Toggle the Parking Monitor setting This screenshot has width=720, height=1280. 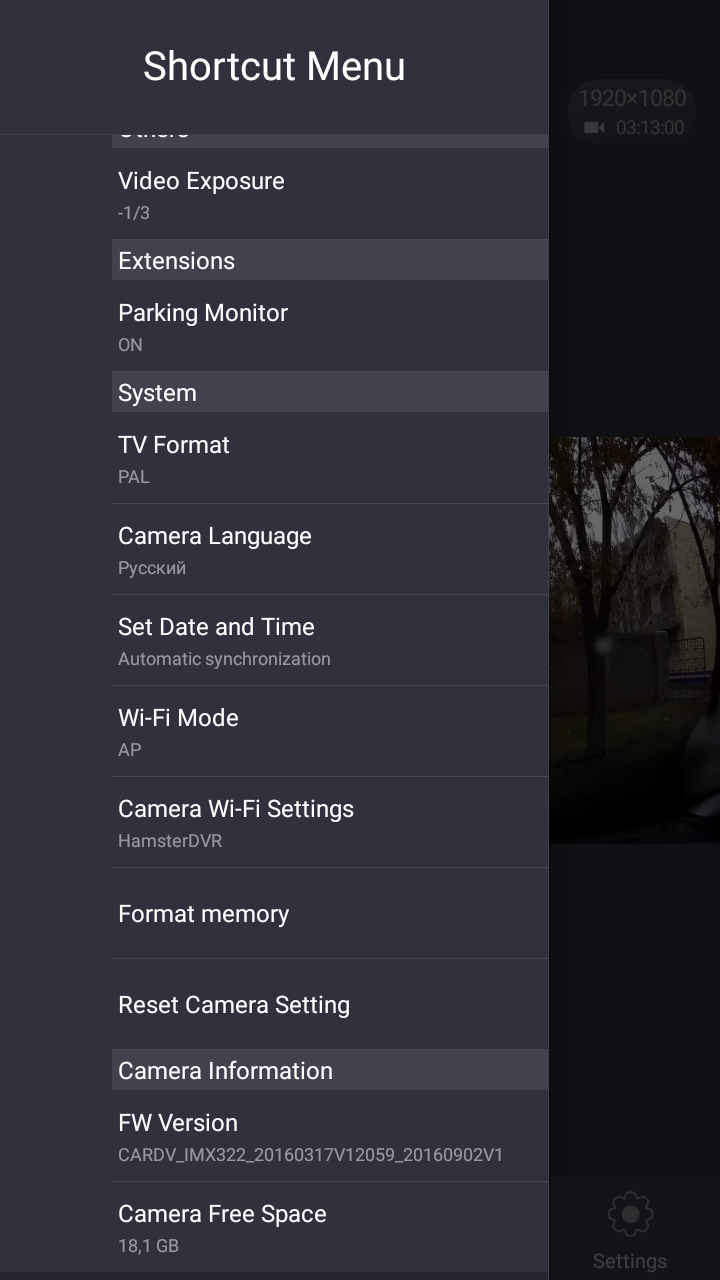pyautogui.click(x=330, y=326)
